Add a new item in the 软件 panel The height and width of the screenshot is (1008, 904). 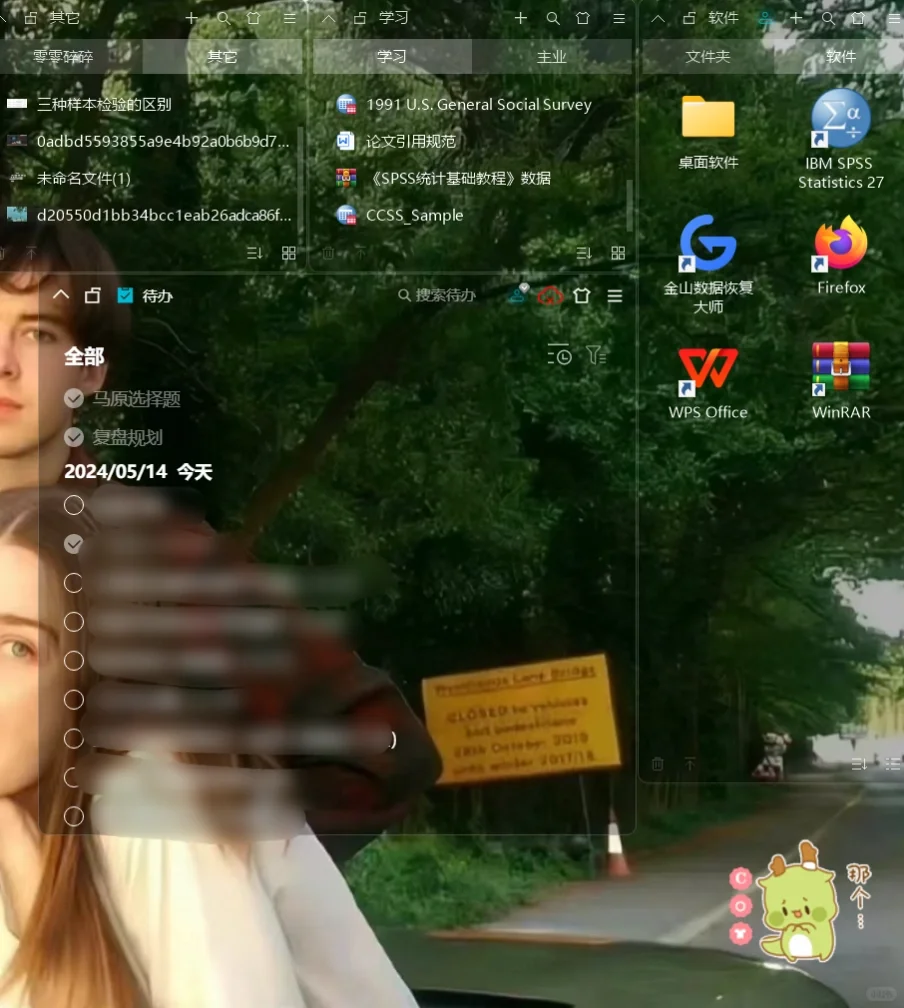click(796, 18)
